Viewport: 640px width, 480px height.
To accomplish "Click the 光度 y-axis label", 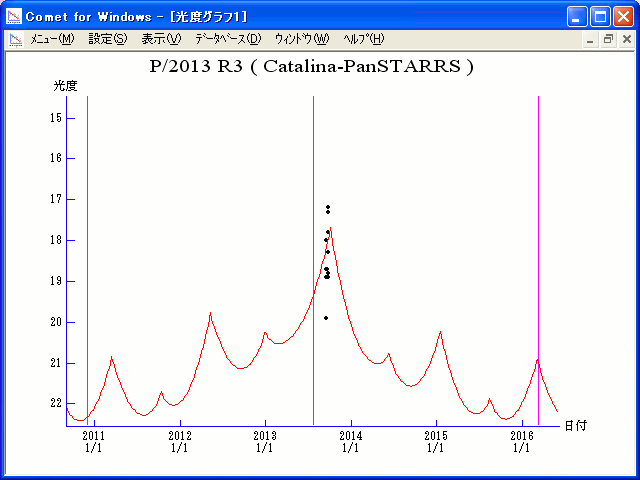I will point(65,86).
